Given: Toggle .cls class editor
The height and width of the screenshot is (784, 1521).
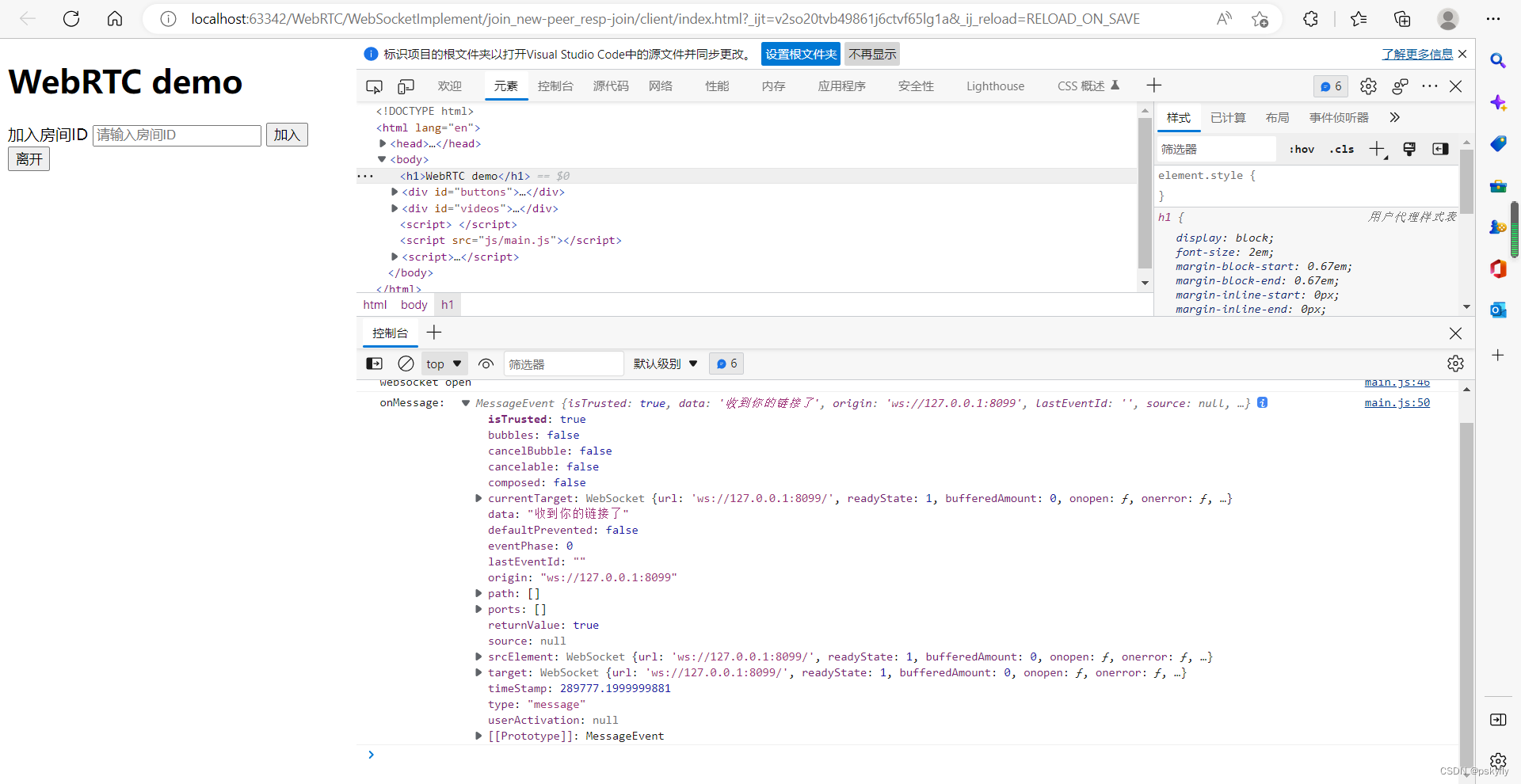Looking at the screenshot, I should click(x=1342, y=149).
